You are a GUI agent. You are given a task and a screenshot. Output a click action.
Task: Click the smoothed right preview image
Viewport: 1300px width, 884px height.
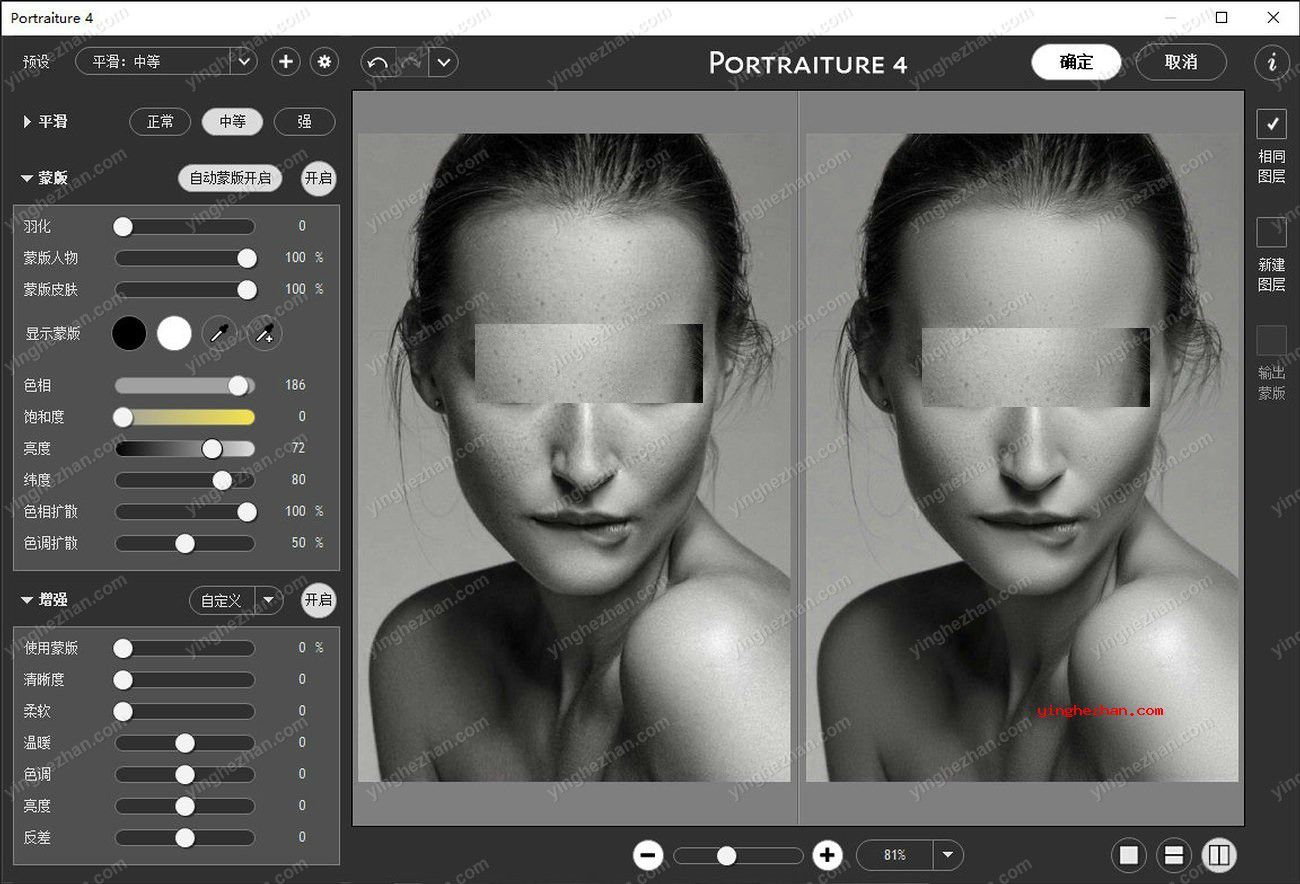(1022, 458)
